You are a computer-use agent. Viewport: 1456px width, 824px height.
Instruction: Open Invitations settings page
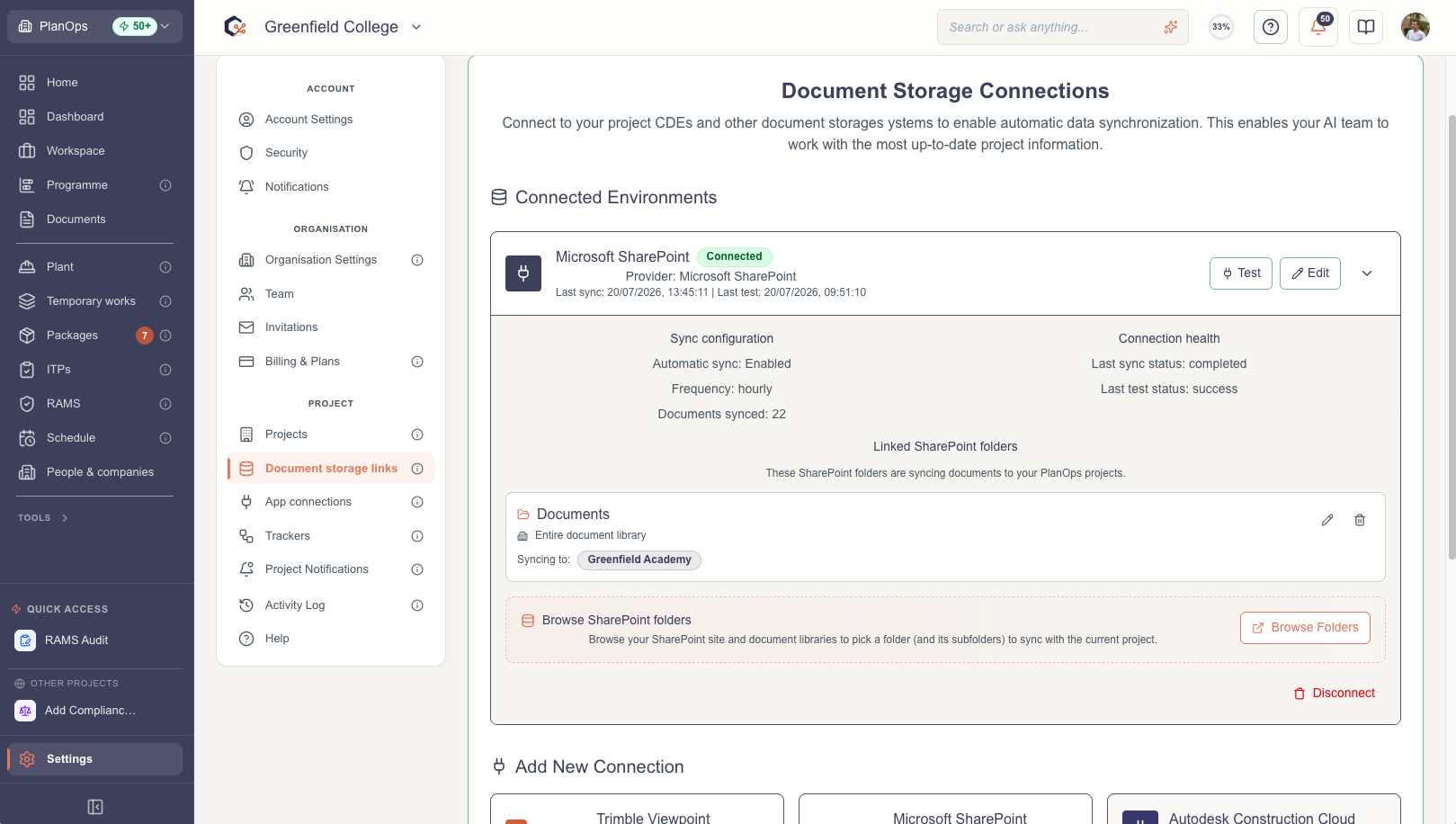pos(331,327)
